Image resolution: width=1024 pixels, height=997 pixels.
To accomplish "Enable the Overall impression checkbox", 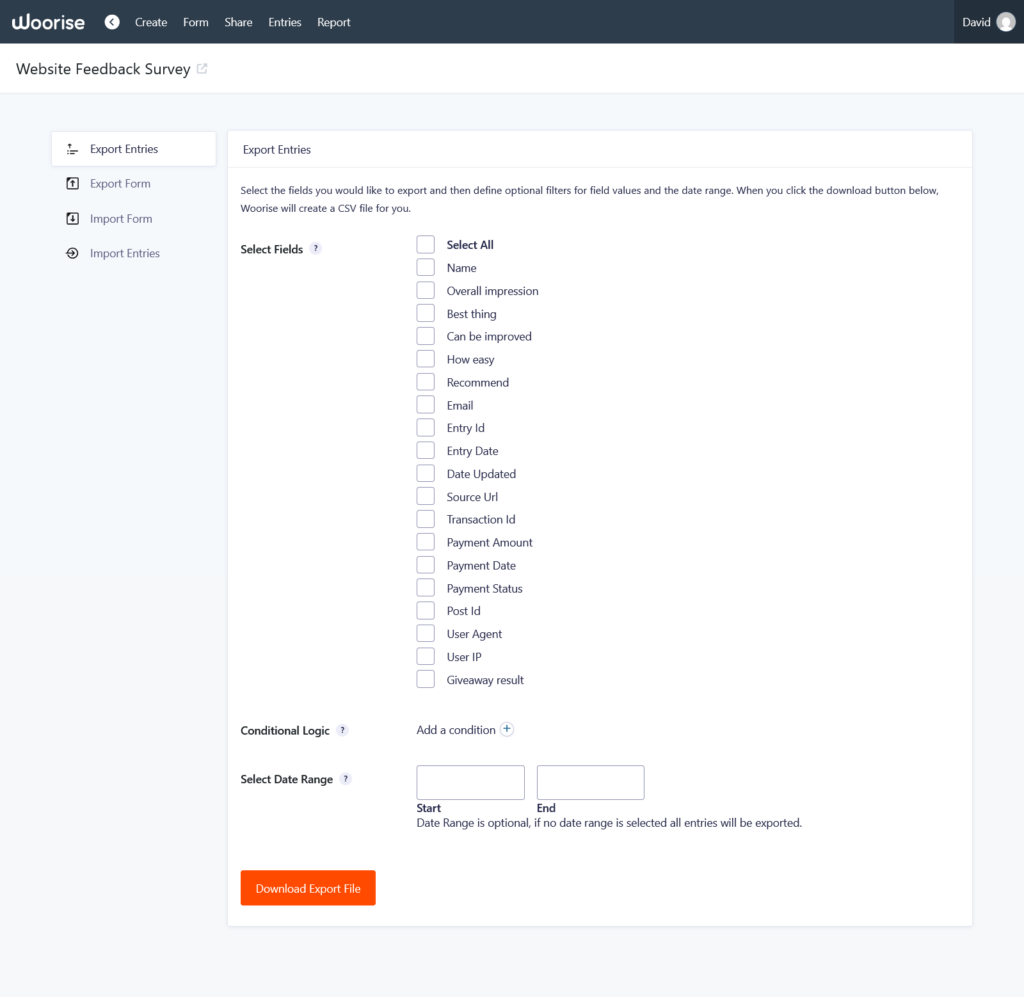I will 426,291.
